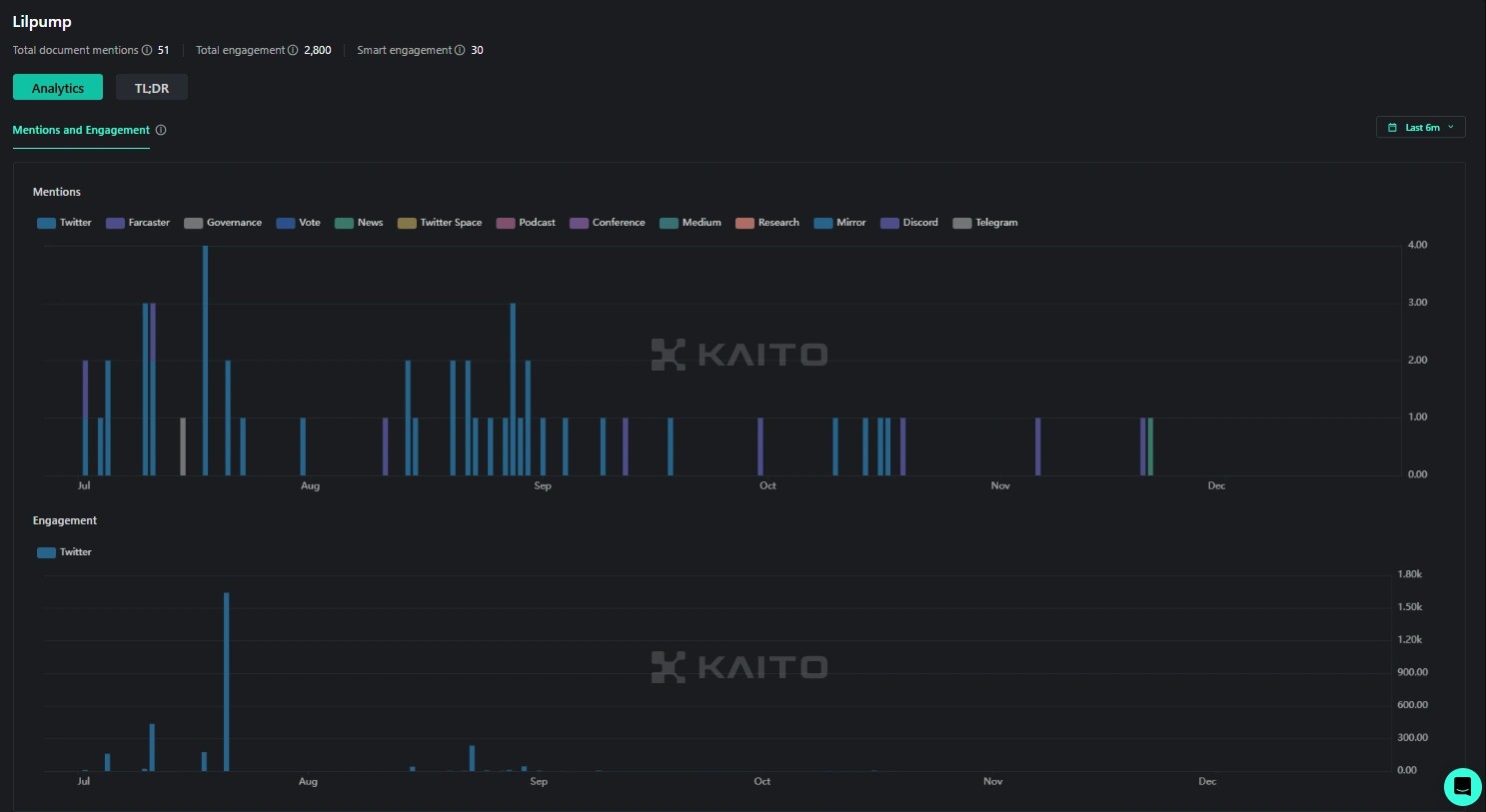
Task: Click the Mirror legend color swatch
Action: 823,223
